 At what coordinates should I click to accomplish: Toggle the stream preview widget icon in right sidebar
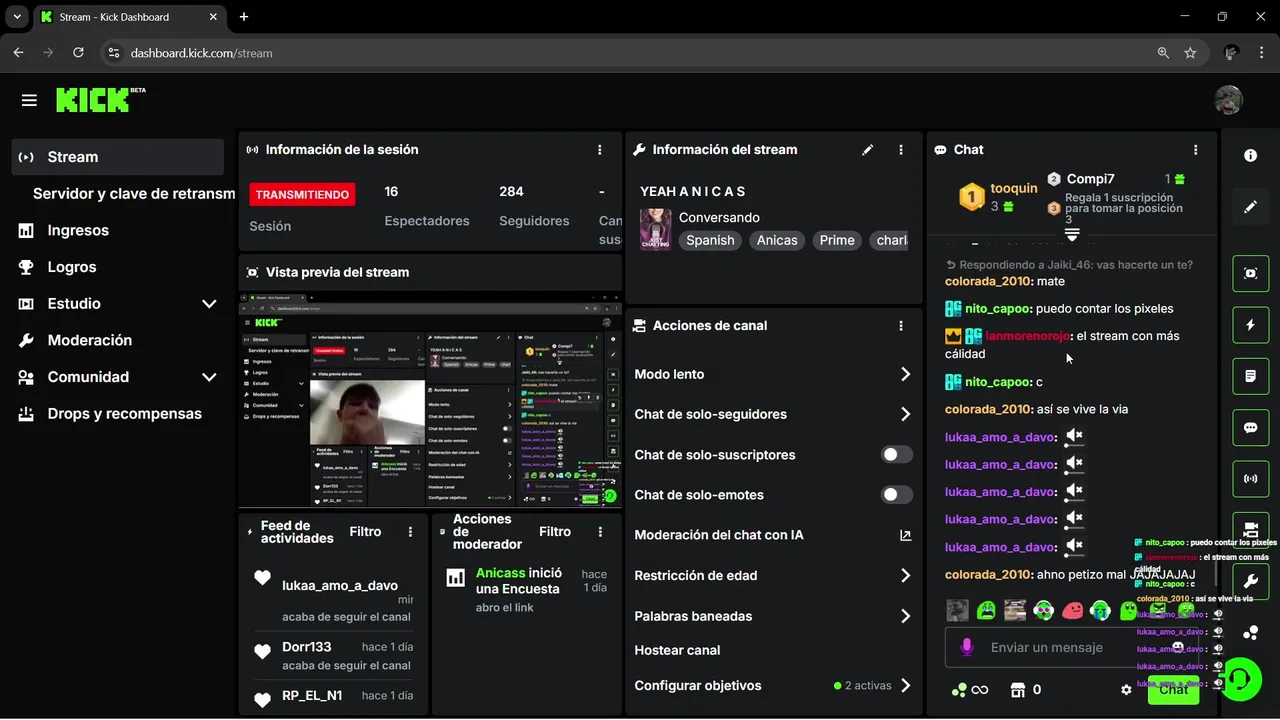coord(1250,273)
